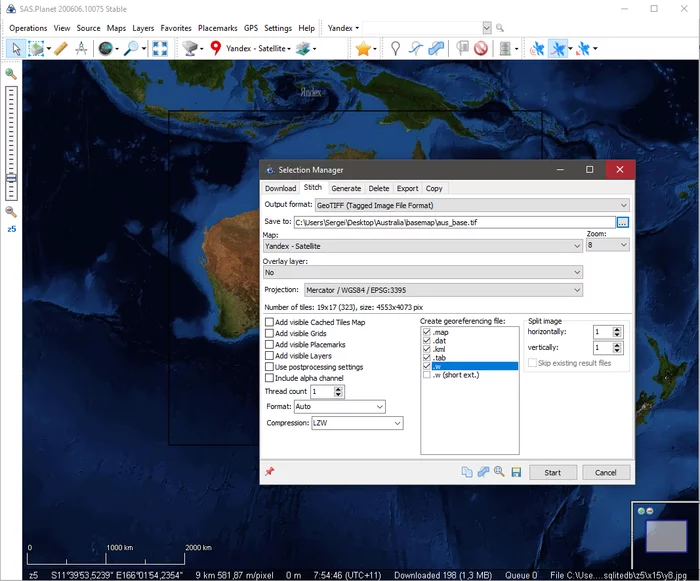Open the magnifier search tool in toolbar
The image size is (700, 581).
pyautogui.click(x=131, y=48)
